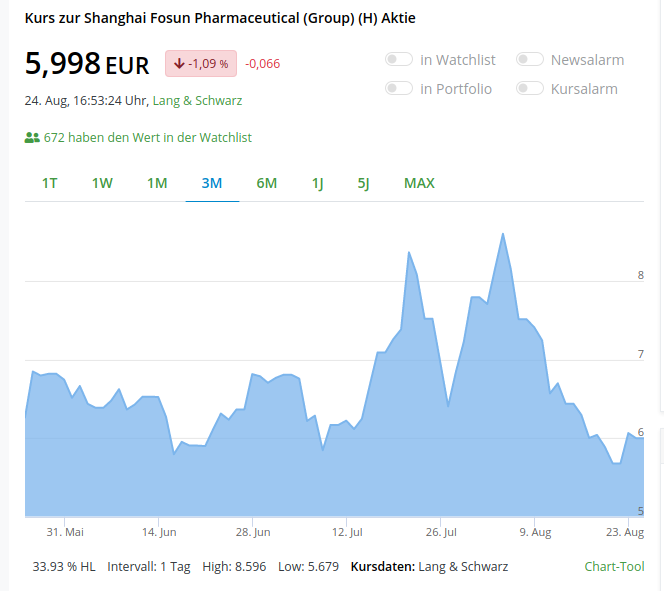Screen dimensions: 664x591
Task: Click the 5,998 EUR price value
Action: [86, 64]
